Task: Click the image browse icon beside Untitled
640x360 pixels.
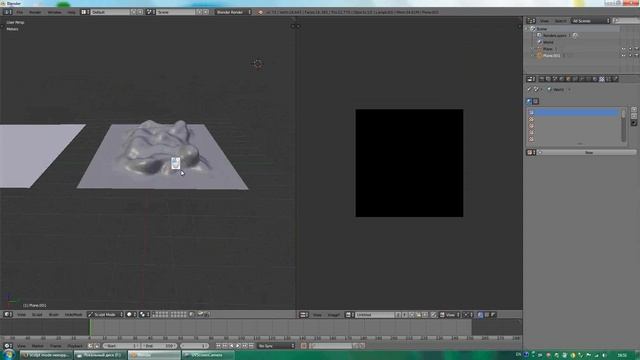Action: tap(349, 315)
